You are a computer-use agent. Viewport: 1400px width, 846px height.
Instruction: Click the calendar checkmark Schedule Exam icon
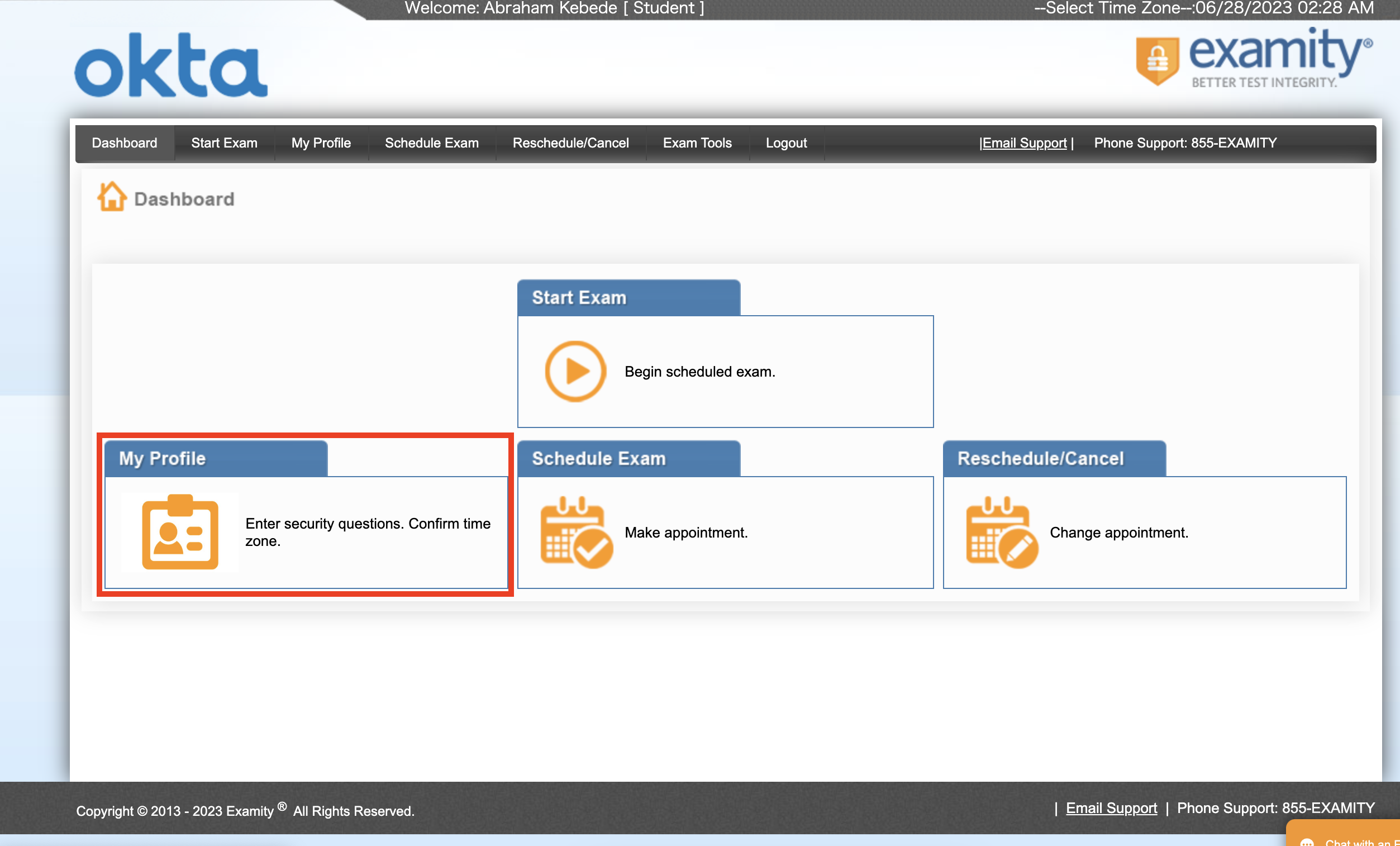pos(575,533)
